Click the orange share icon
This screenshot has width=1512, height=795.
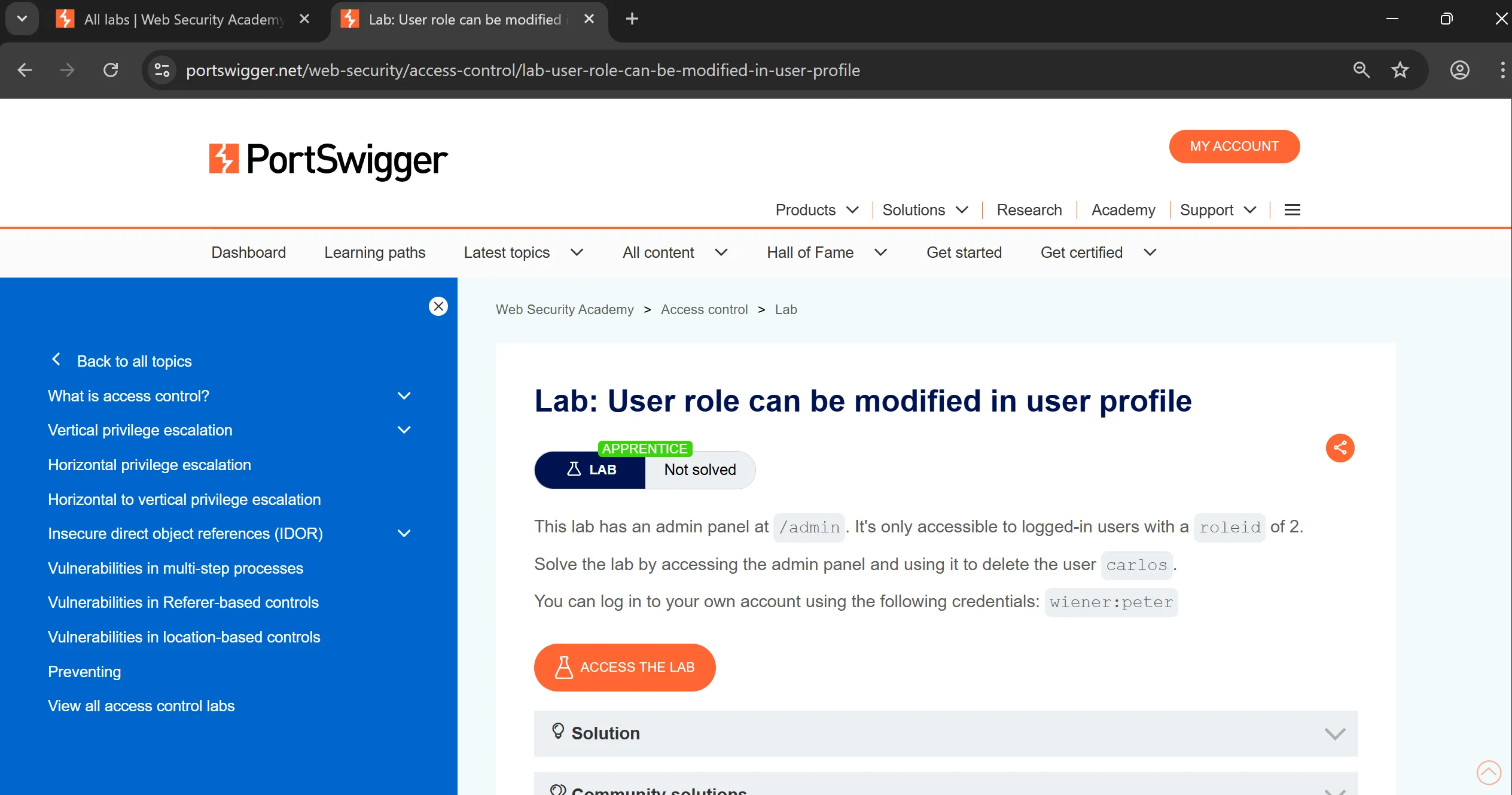pyautogui.click(x=1340, y=447)
